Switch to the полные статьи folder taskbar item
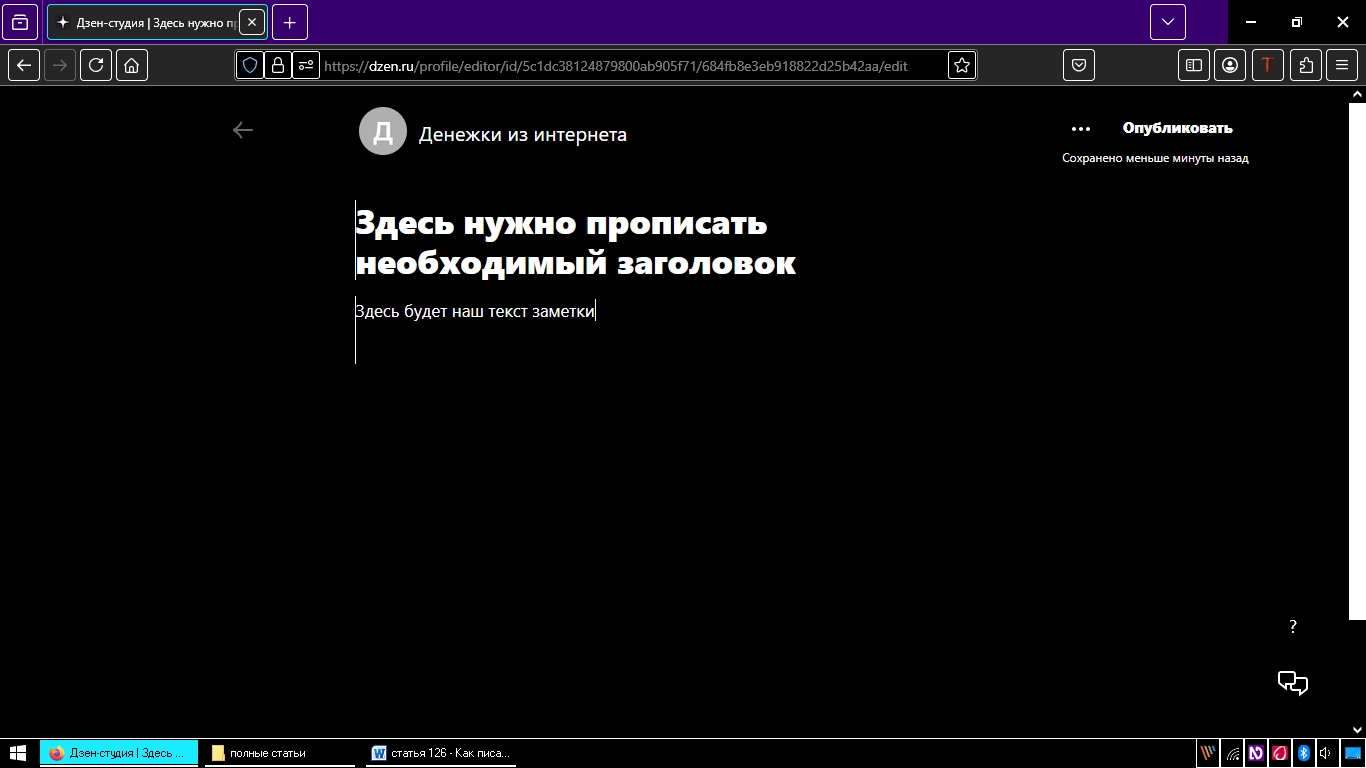The image size is (1366, 768). coord(280,753)
